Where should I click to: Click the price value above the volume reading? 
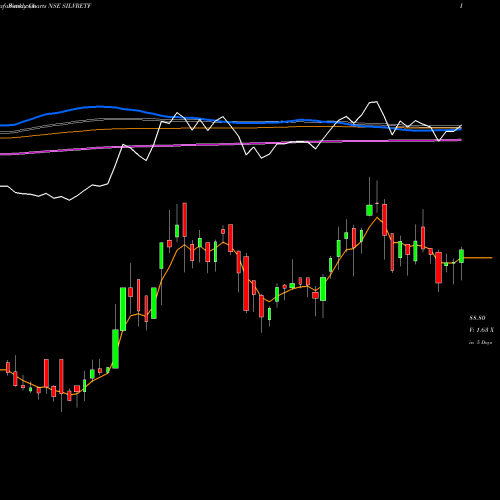(477, 318)
